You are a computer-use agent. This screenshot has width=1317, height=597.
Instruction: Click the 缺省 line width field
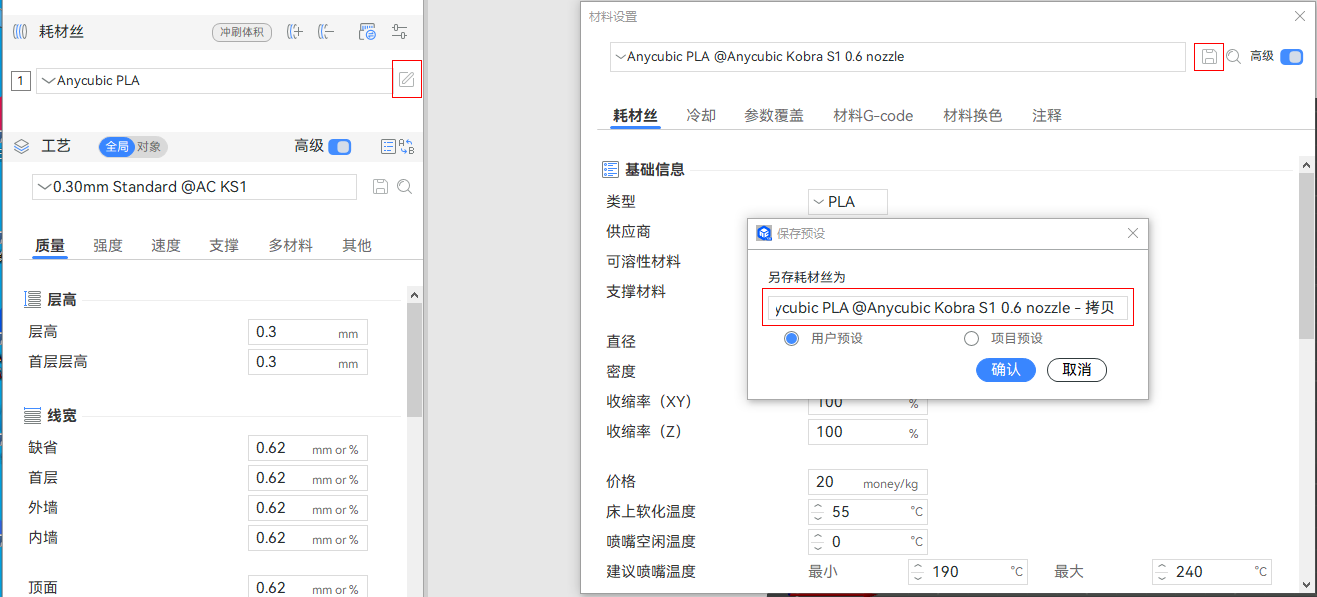(308, 448)
